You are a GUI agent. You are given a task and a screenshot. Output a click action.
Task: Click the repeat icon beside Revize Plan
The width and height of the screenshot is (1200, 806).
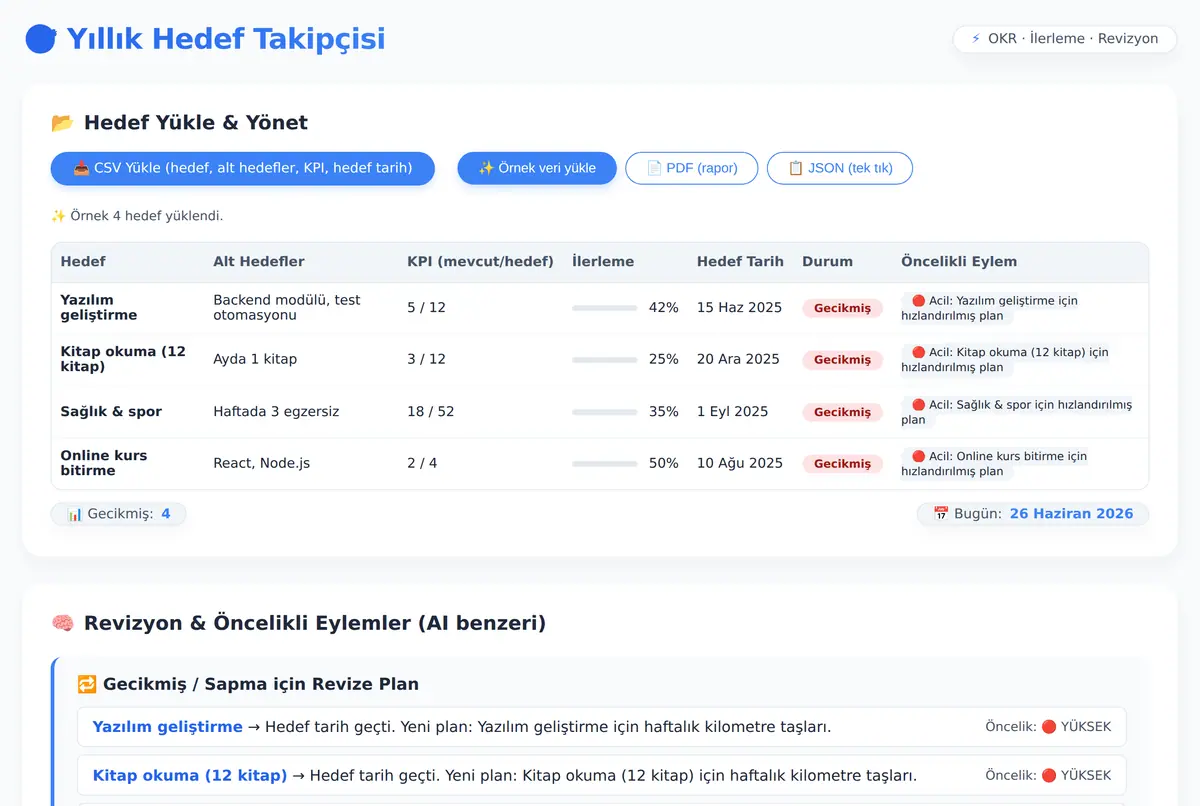point(87,684)
